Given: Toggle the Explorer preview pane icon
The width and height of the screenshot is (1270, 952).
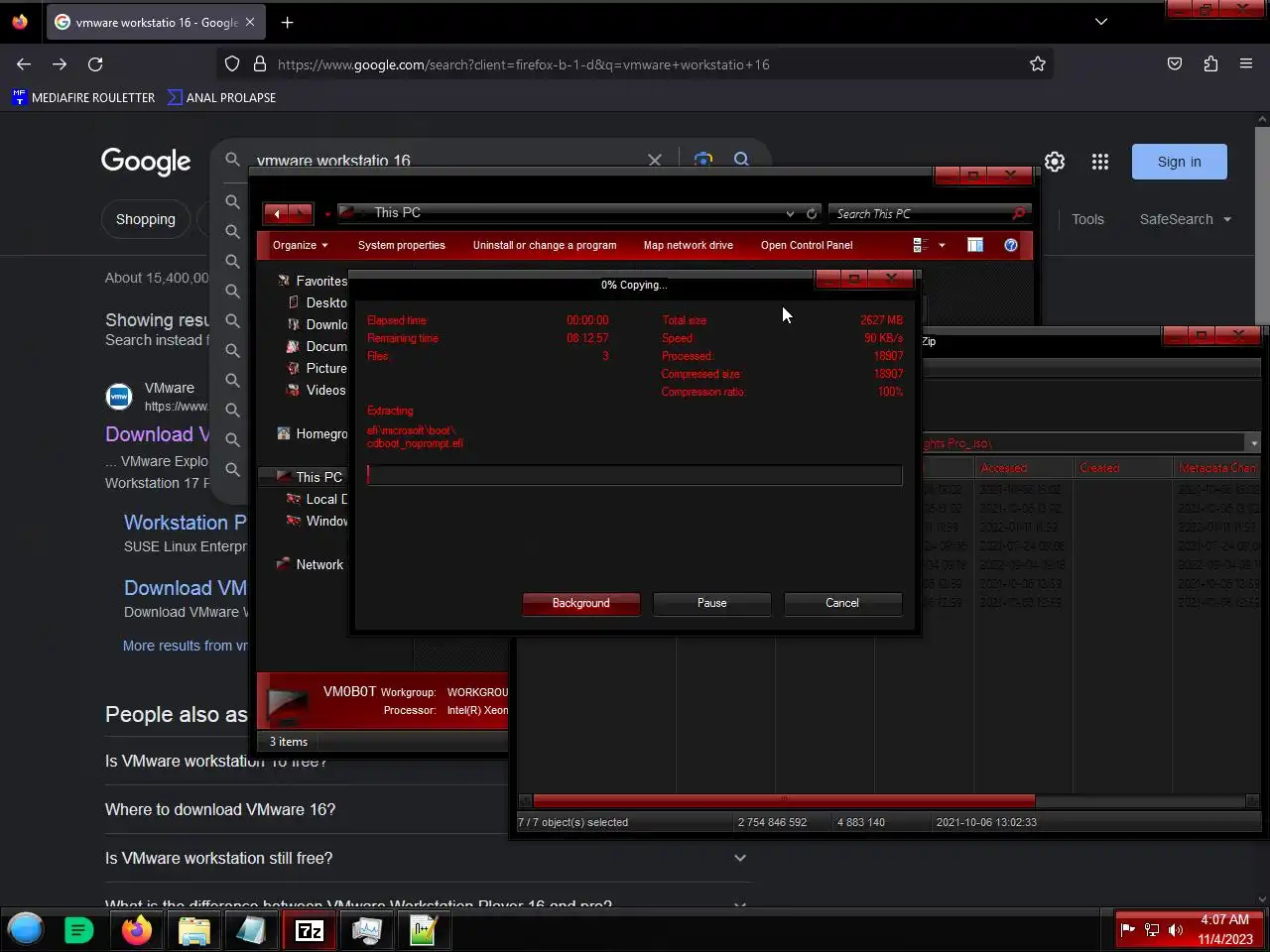Looking at the screenshot, I should coord(975,245).
